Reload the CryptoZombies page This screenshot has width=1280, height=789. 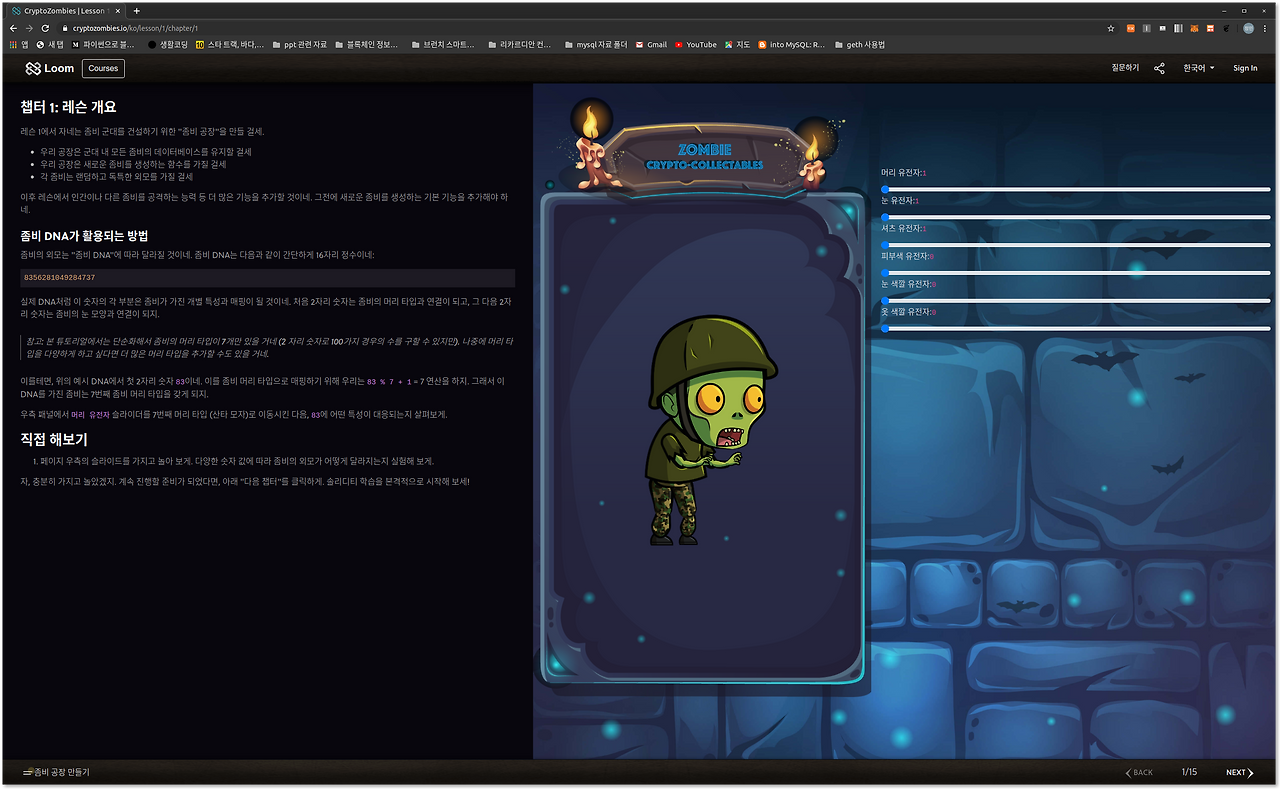[x=45, y=28]
